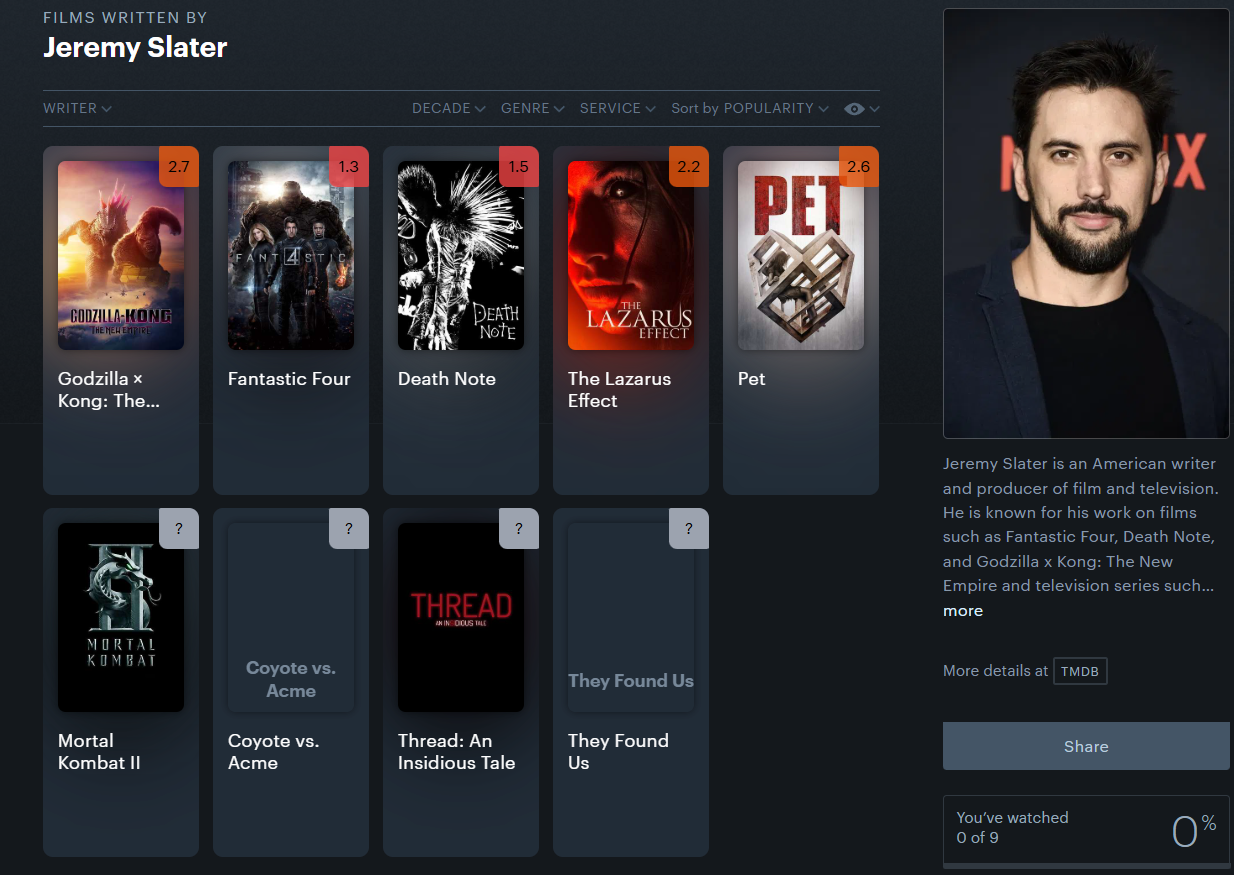The width and height of the screenshot is (1234, 875).
Task: Click Thread: An Insidious Tale title text
Action: coord(457,752)
